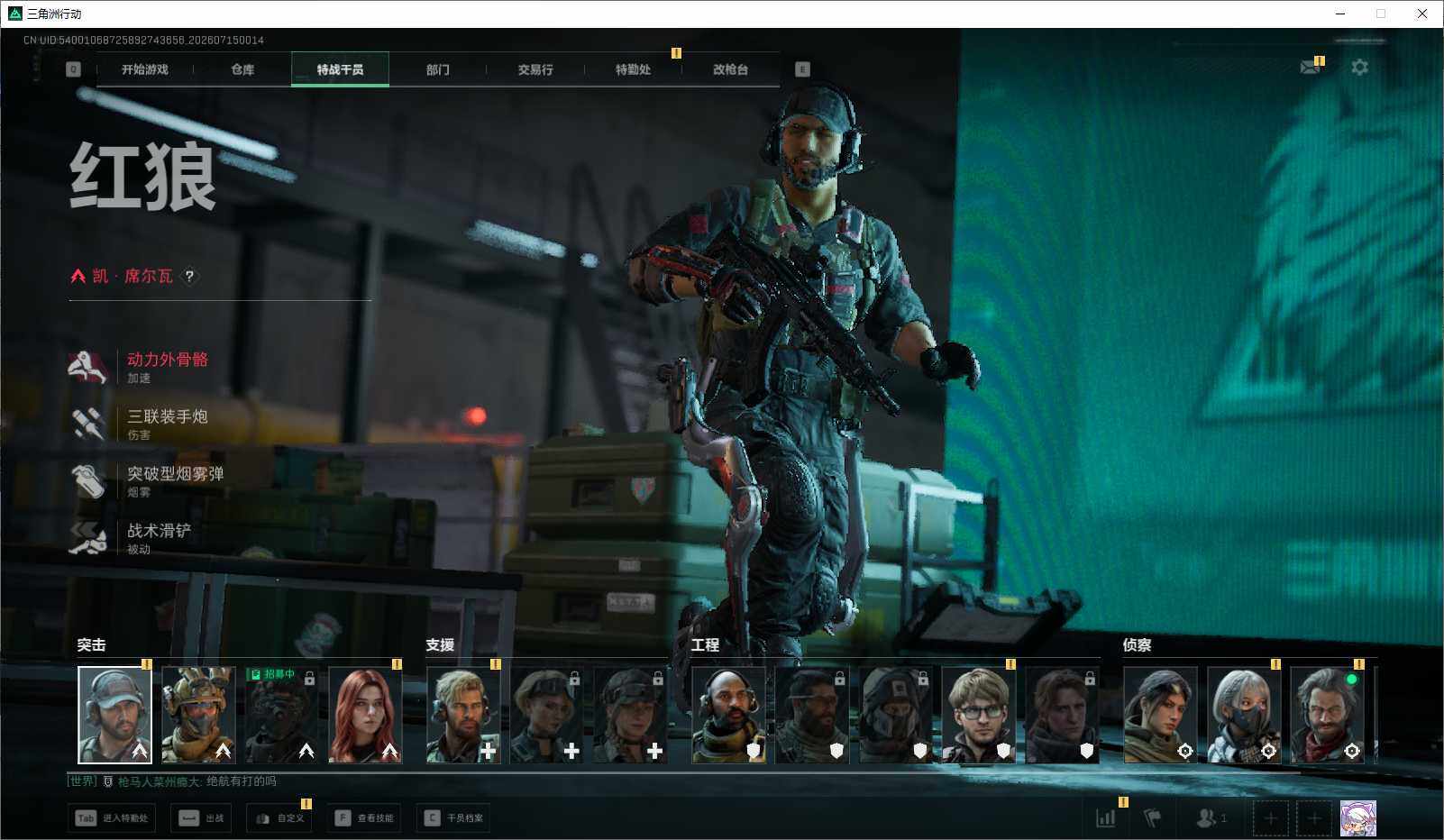
Task: Select the 动力外骨骼 skill icon
Action: [x=87, y=367]
